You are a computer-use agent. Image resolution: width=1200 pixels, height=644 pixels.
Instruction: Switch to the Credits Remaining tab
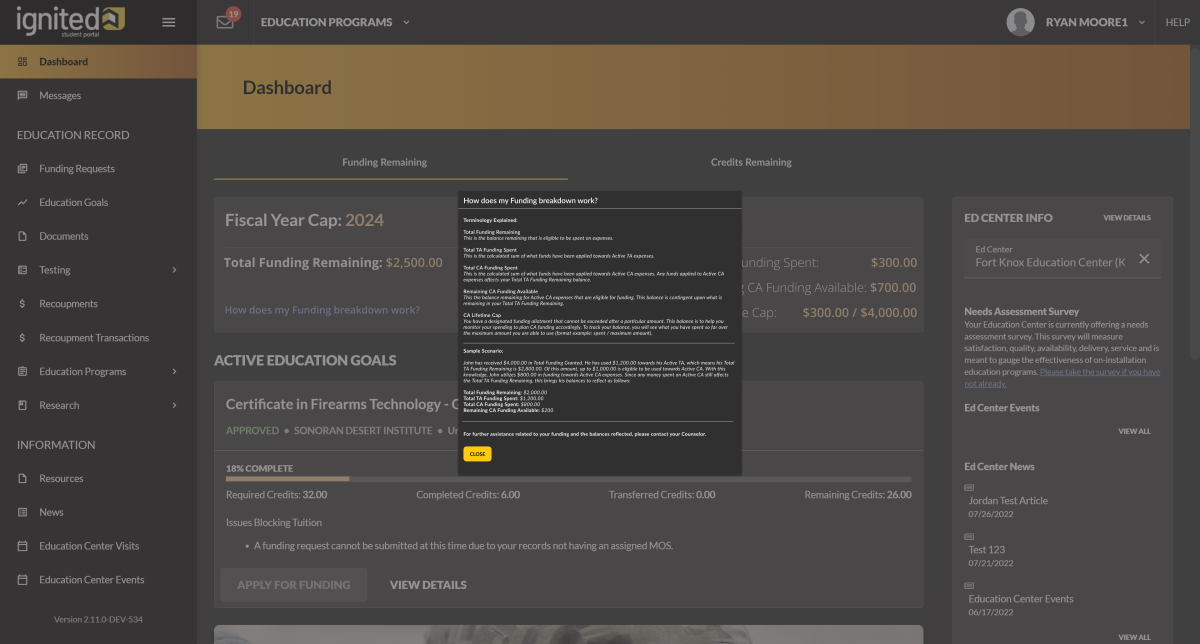(x=750, y=162)
